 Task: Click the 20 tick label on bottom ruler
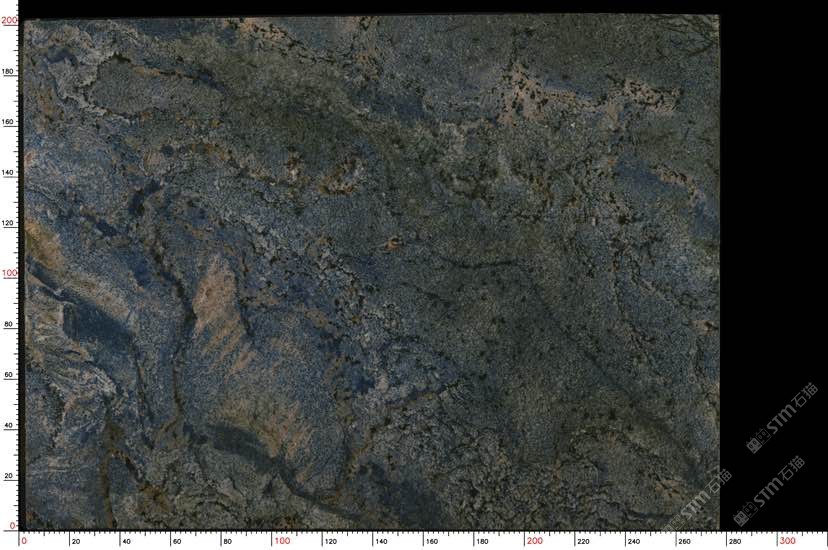coord(75,541)
